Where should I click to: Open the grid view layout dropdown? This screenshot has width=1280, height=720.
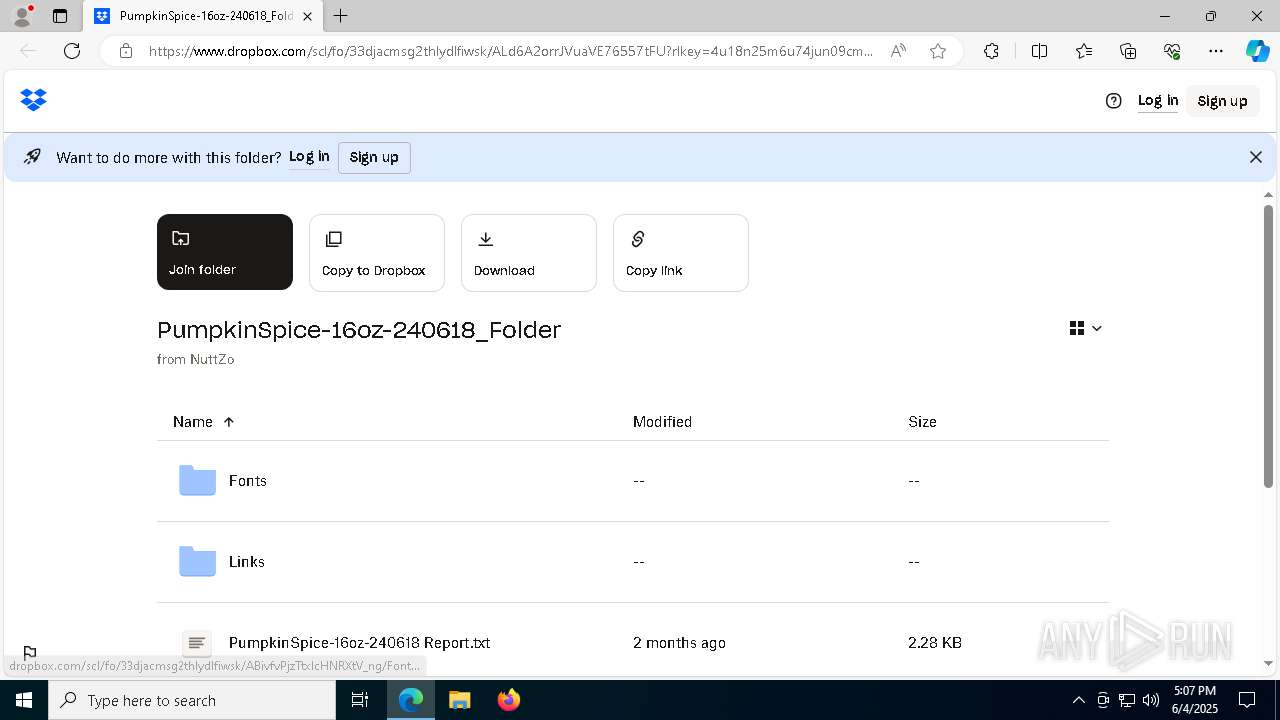coord(1085,328)
